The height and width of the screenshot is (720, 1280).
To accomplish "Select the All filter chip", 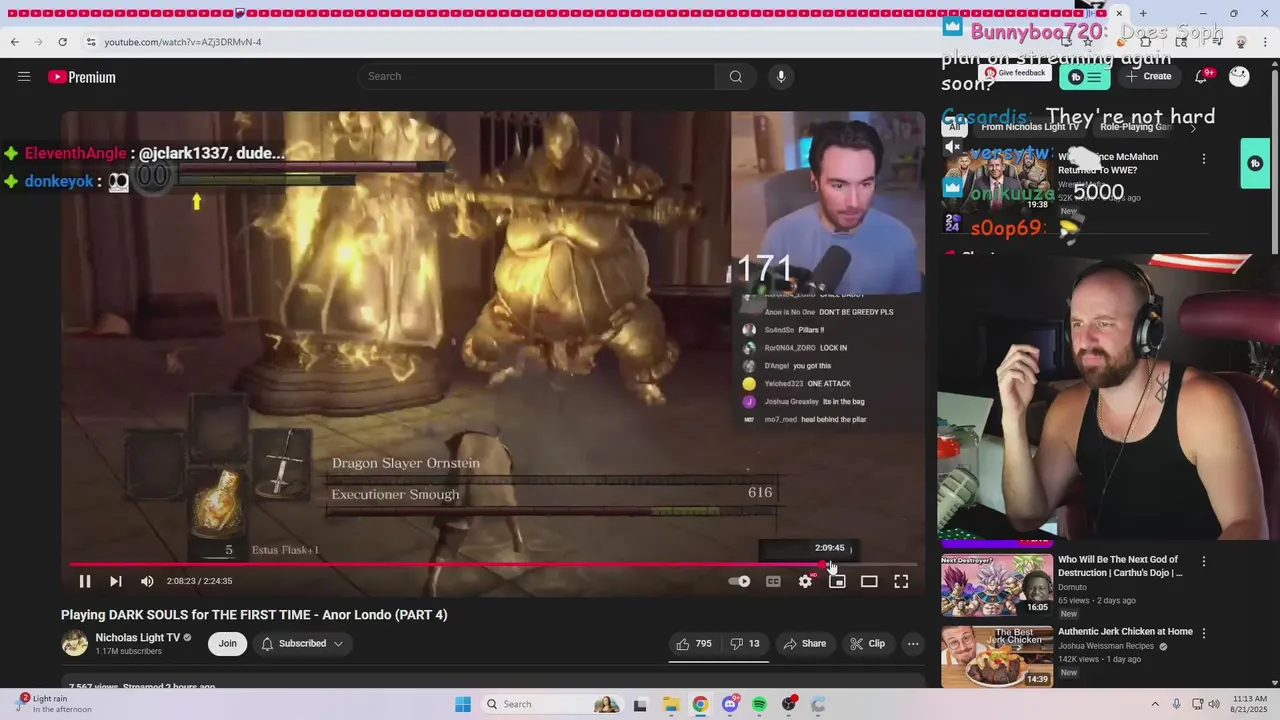I will click(955, 127).
